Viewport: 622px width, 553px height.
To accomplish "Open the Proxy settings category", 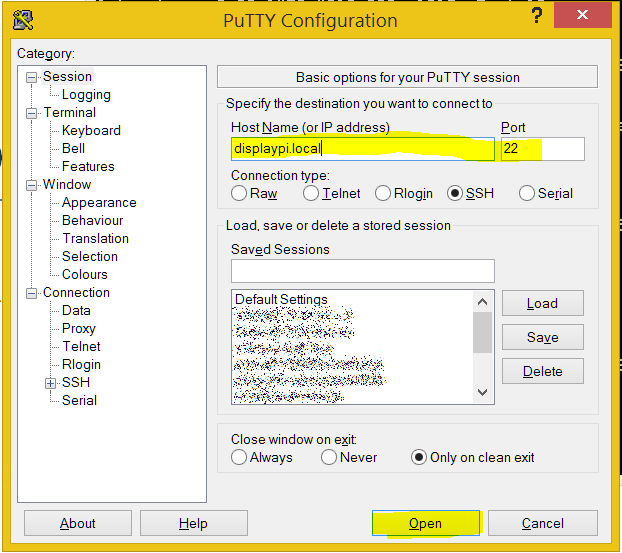I will (79, 328).
